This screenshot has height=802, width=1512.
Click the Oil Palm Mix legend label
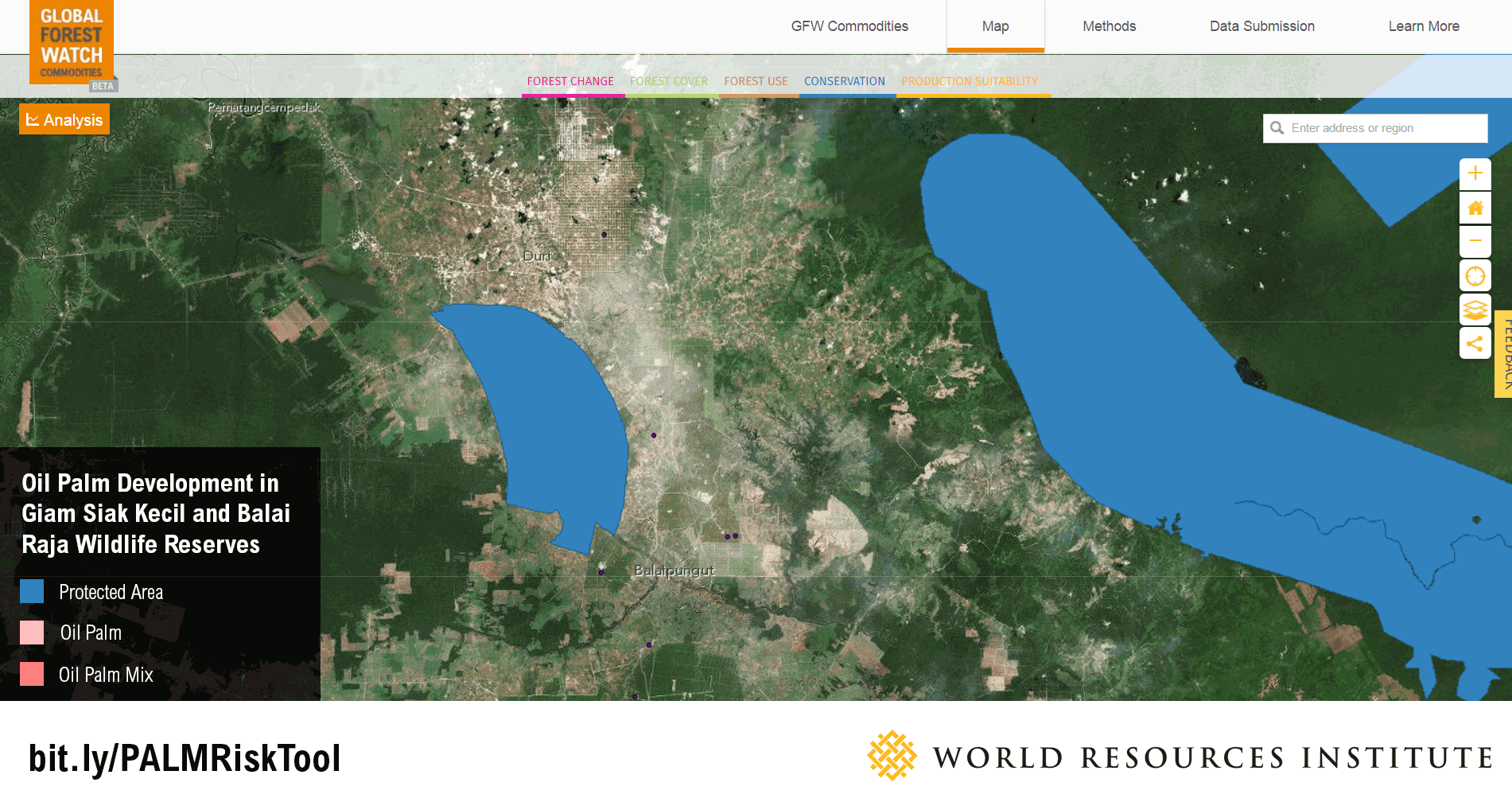coord(106,675)
